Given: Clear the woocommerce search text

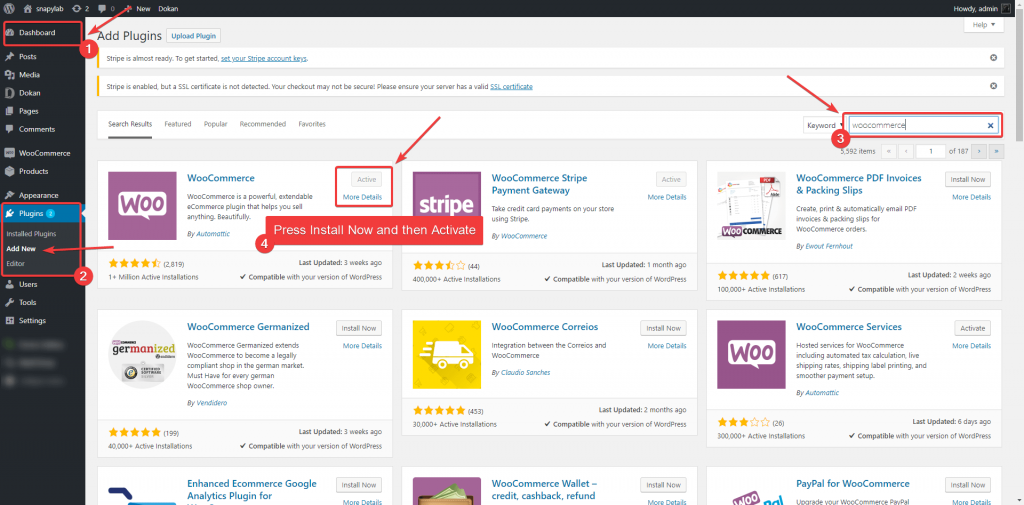Looking at the screenshot, I should tap(990, 125).
